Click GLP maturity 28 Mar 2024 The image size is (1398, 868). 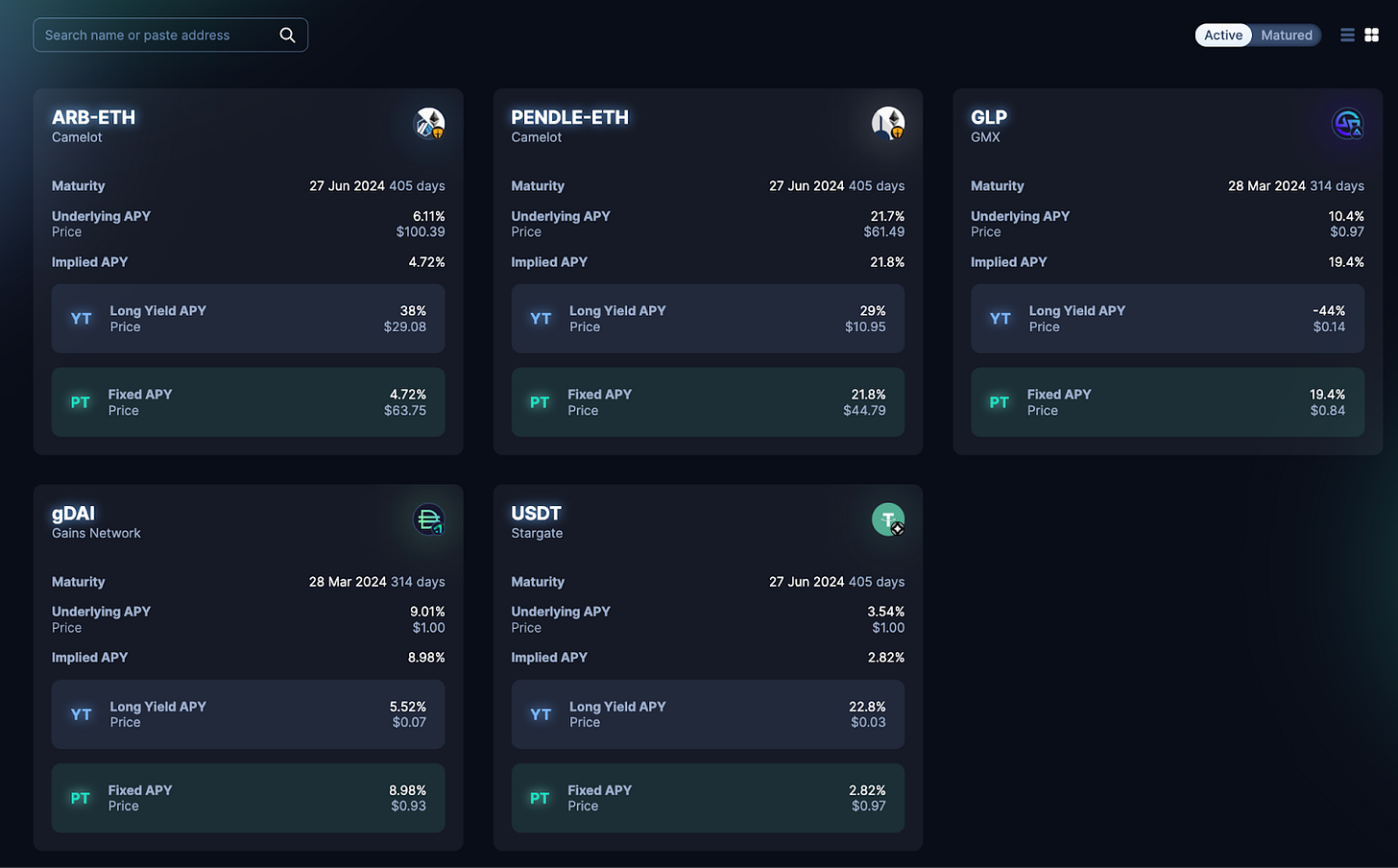[x=1266, y=186]
